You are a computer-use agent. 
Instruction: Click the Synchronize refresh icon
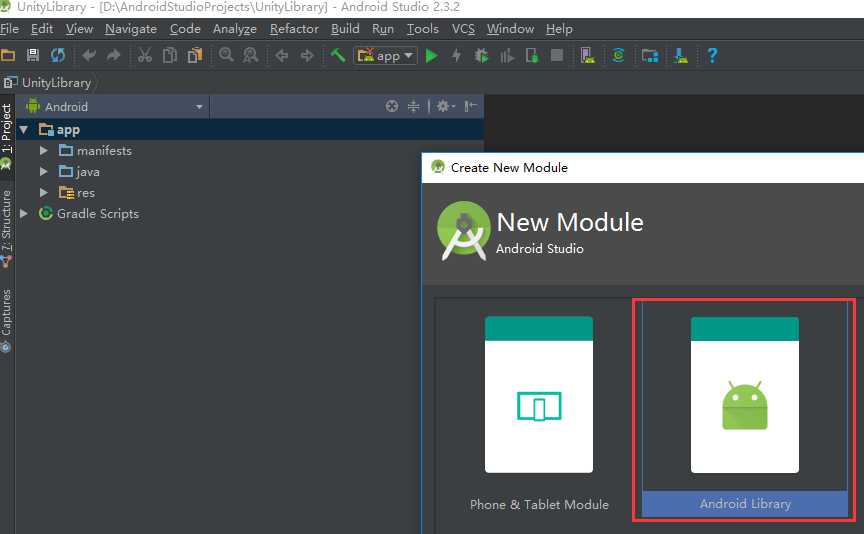pyautogui.click(x=57, y=55)
